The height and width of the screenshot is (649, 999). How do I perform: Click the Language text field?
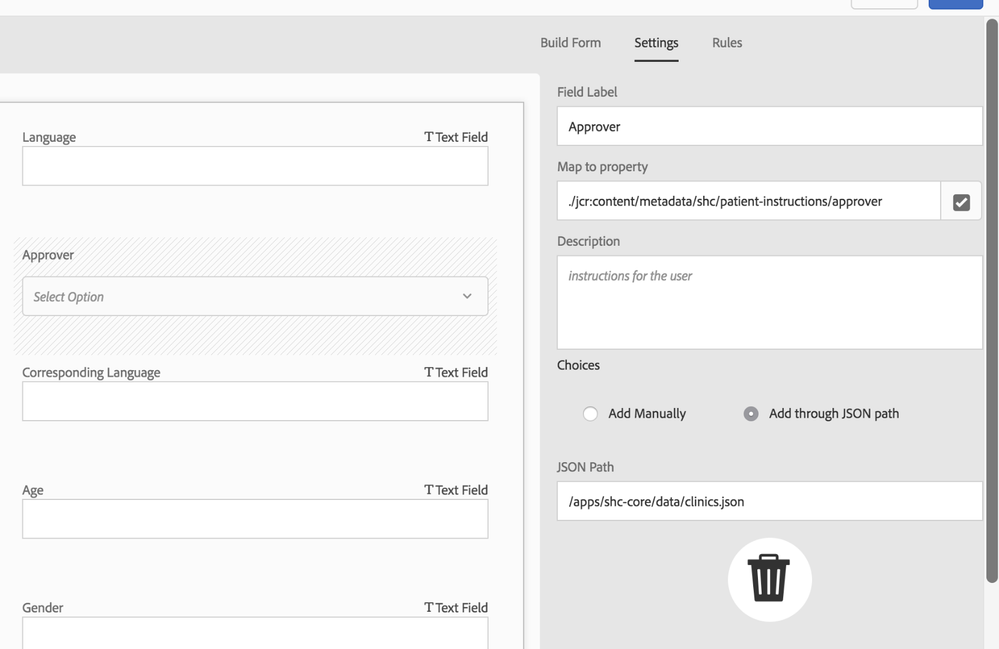255,166
